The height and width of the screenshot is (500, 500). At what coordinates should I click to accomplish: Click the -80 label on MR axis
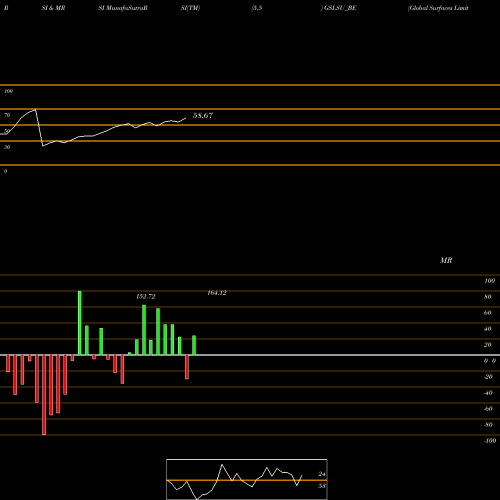click(x=488, y=425)
